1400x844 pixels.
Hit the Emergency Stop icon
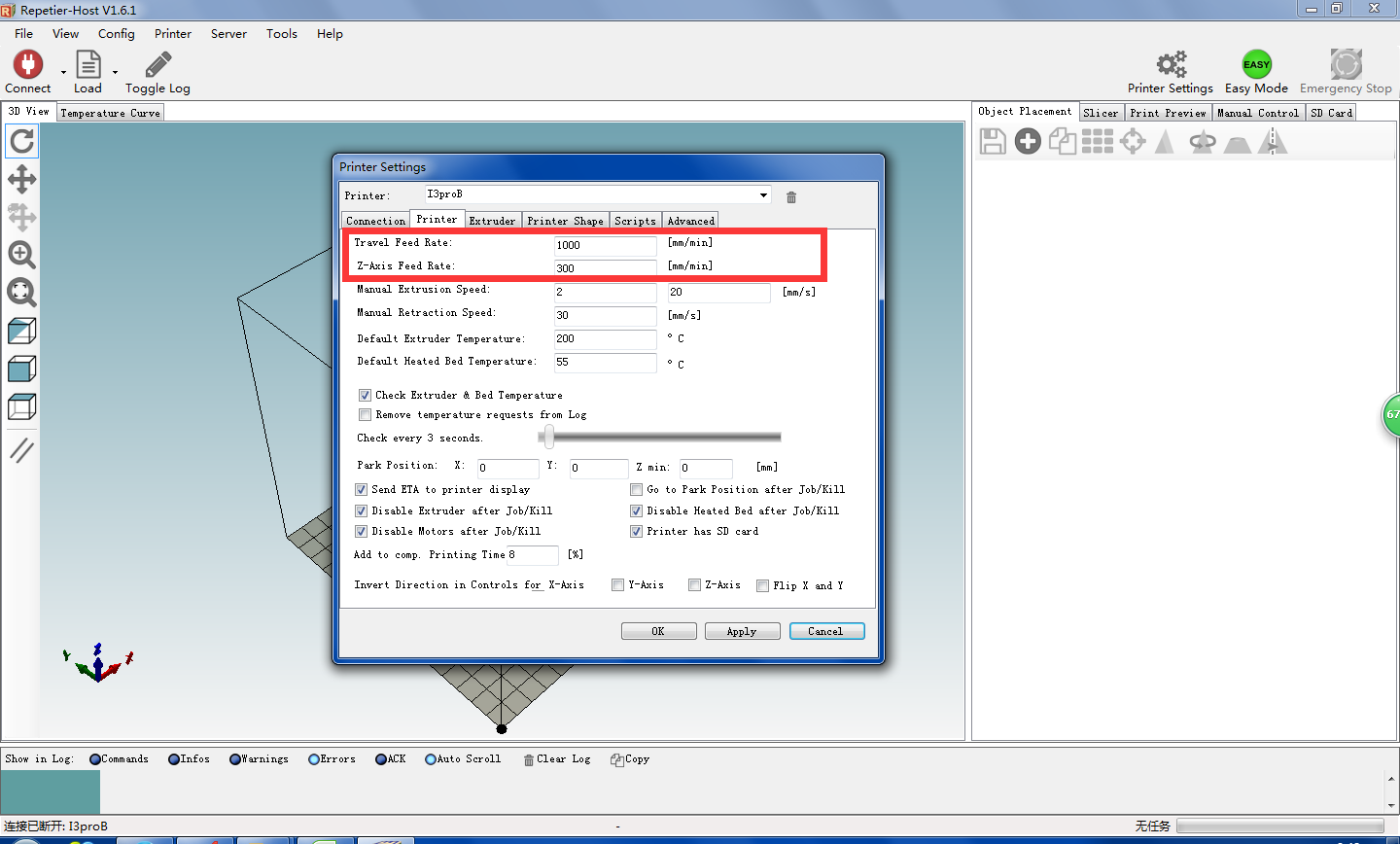point(1346,65)
